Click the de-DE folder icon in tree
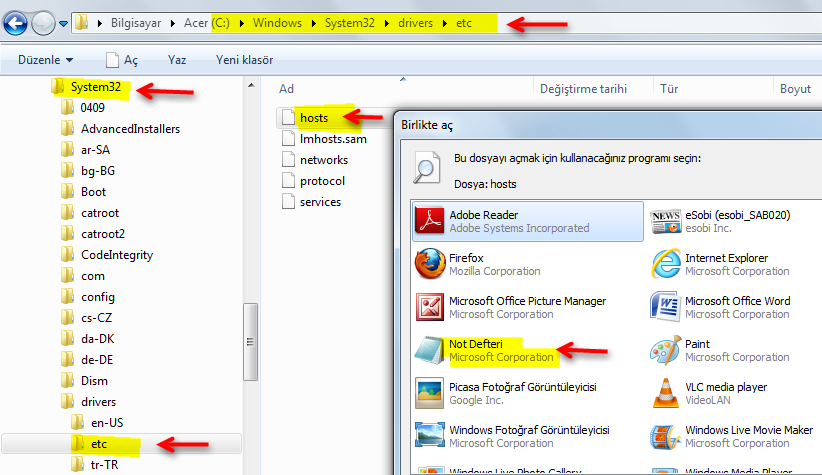 coord(68,359)
